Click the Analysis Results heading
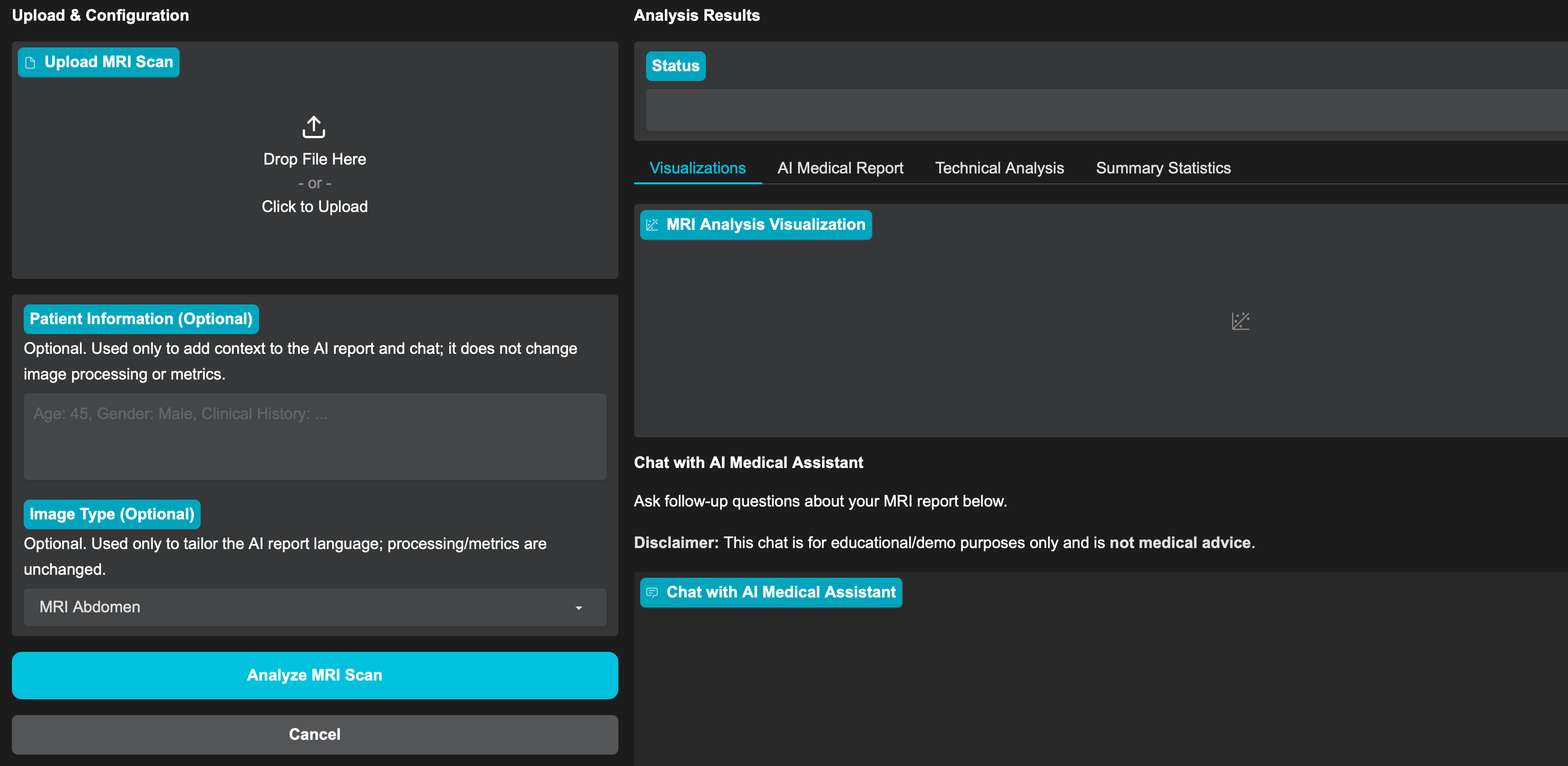1568x766 pixels. 697,15
